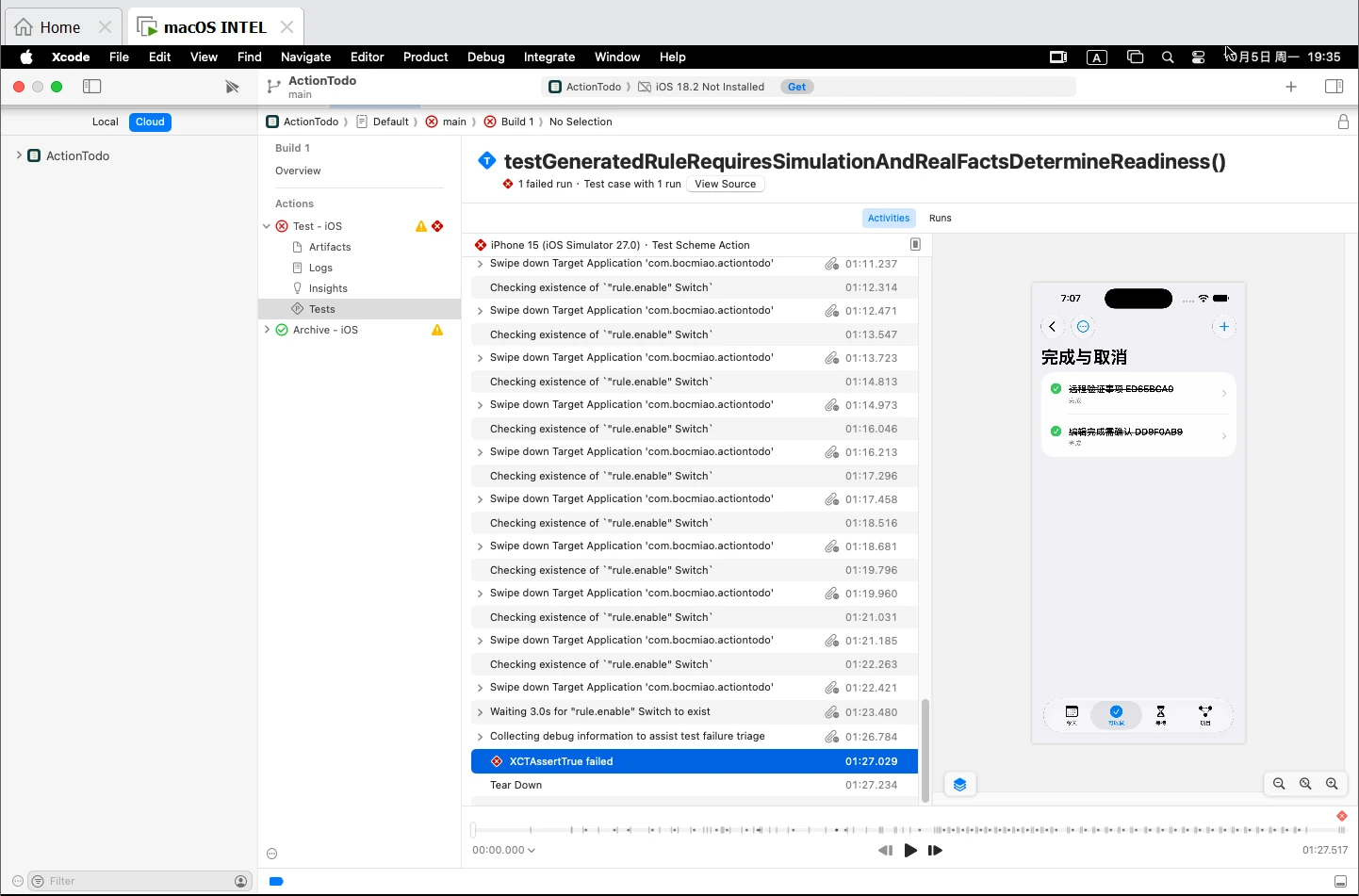Viewport: 1359px width, 896px height.
Task: Expand the ActionTodo tree item
Action: 19,155
